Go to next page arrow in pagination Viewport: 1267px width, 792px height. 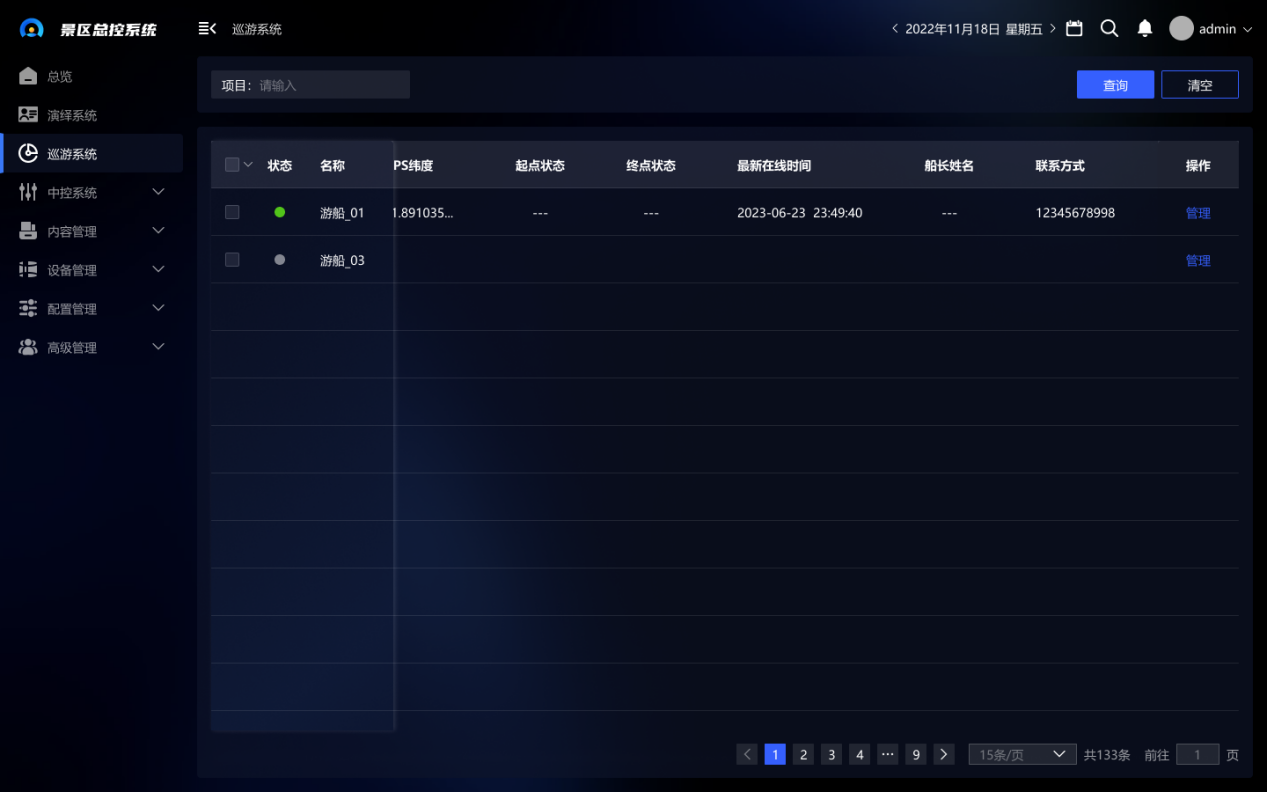click(943, 755)
